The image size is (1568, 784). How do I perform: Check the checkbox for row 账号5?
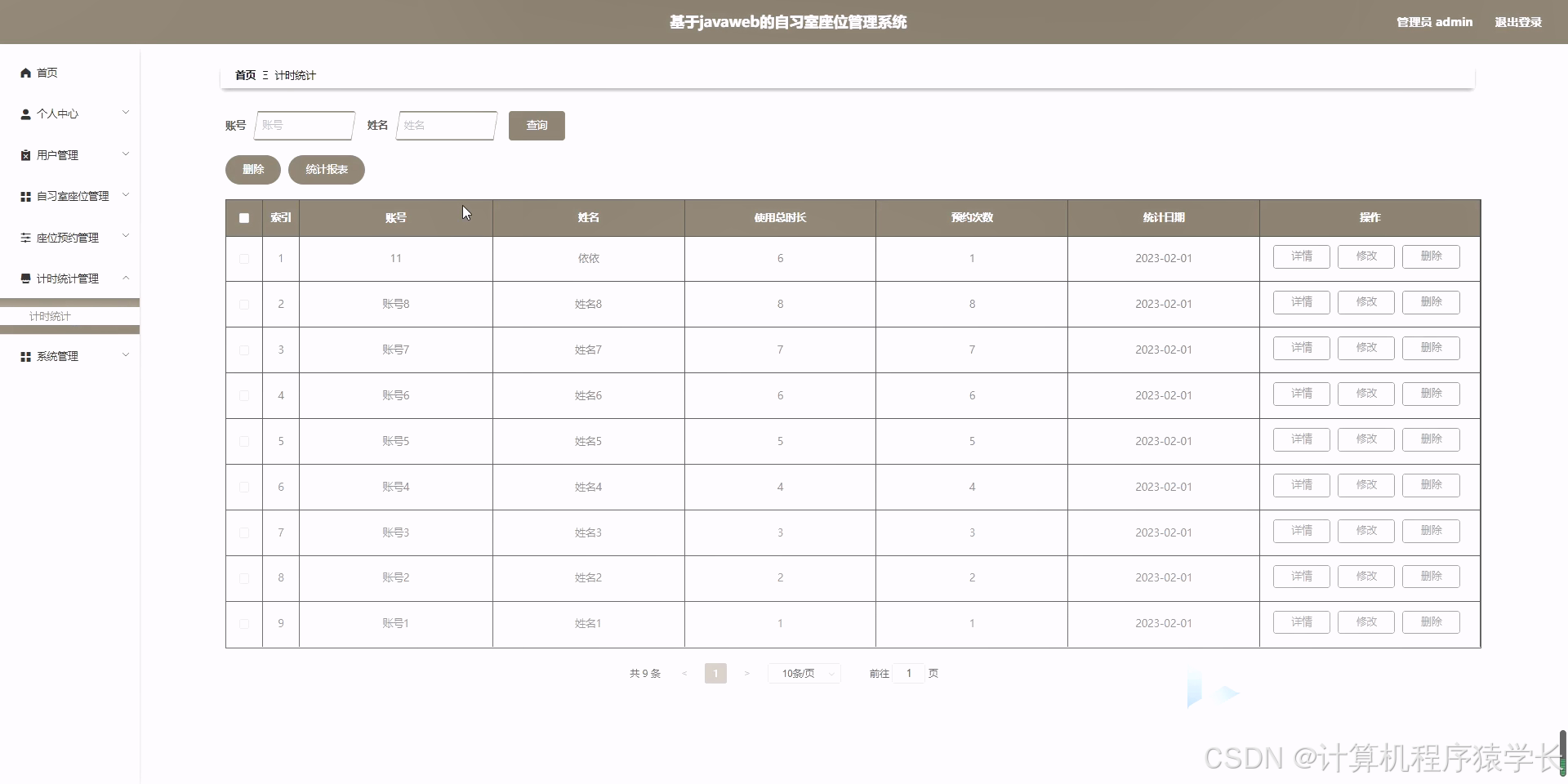[x=244, y=442]
